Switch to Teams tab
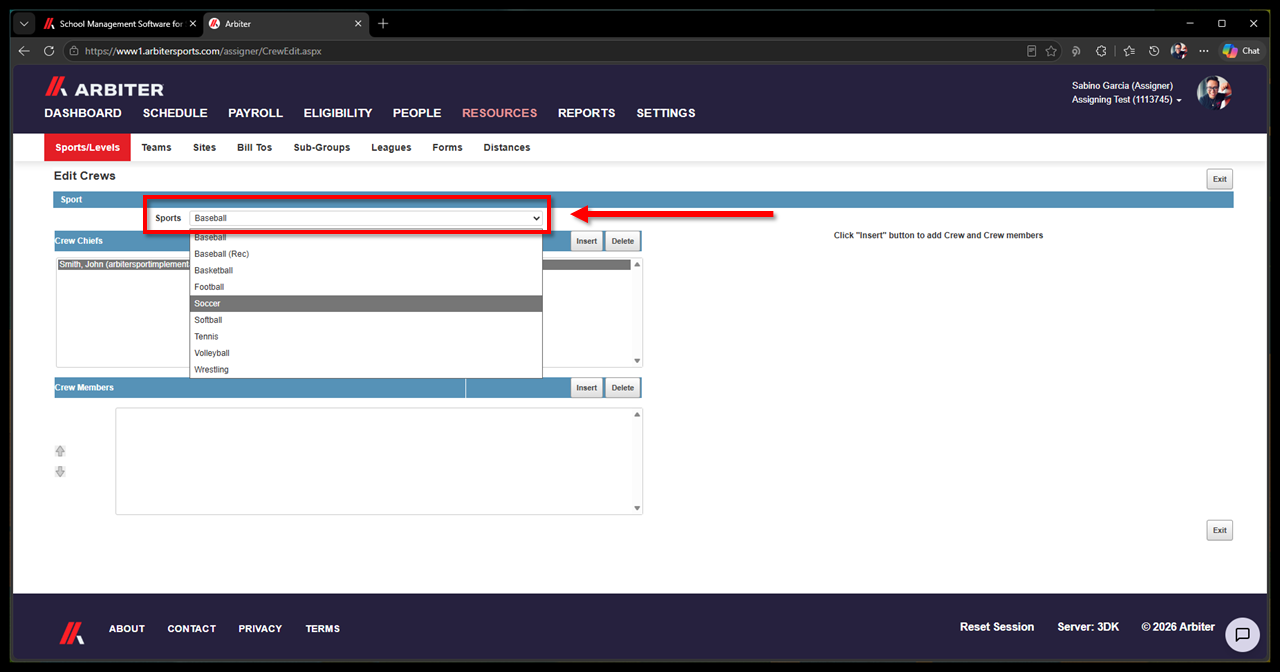The image size is (1280, 672). (x=156, y=147)
